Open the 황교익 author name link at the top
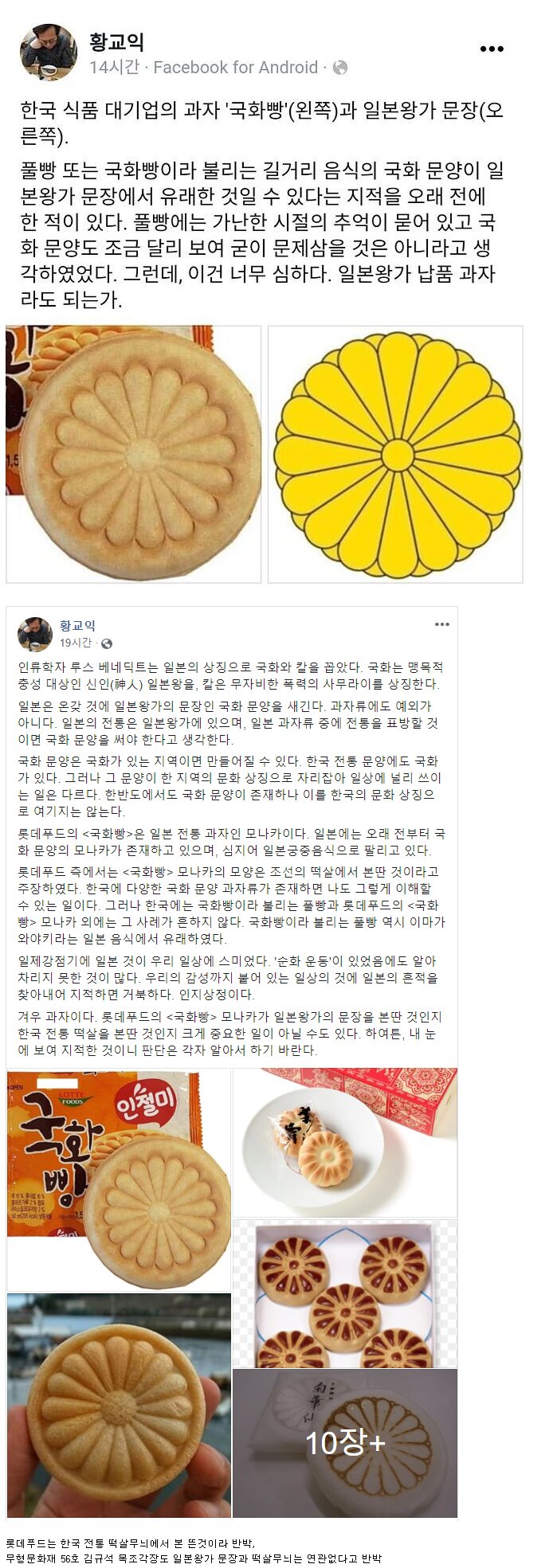 pyautogui.click(x=117, y=41)
